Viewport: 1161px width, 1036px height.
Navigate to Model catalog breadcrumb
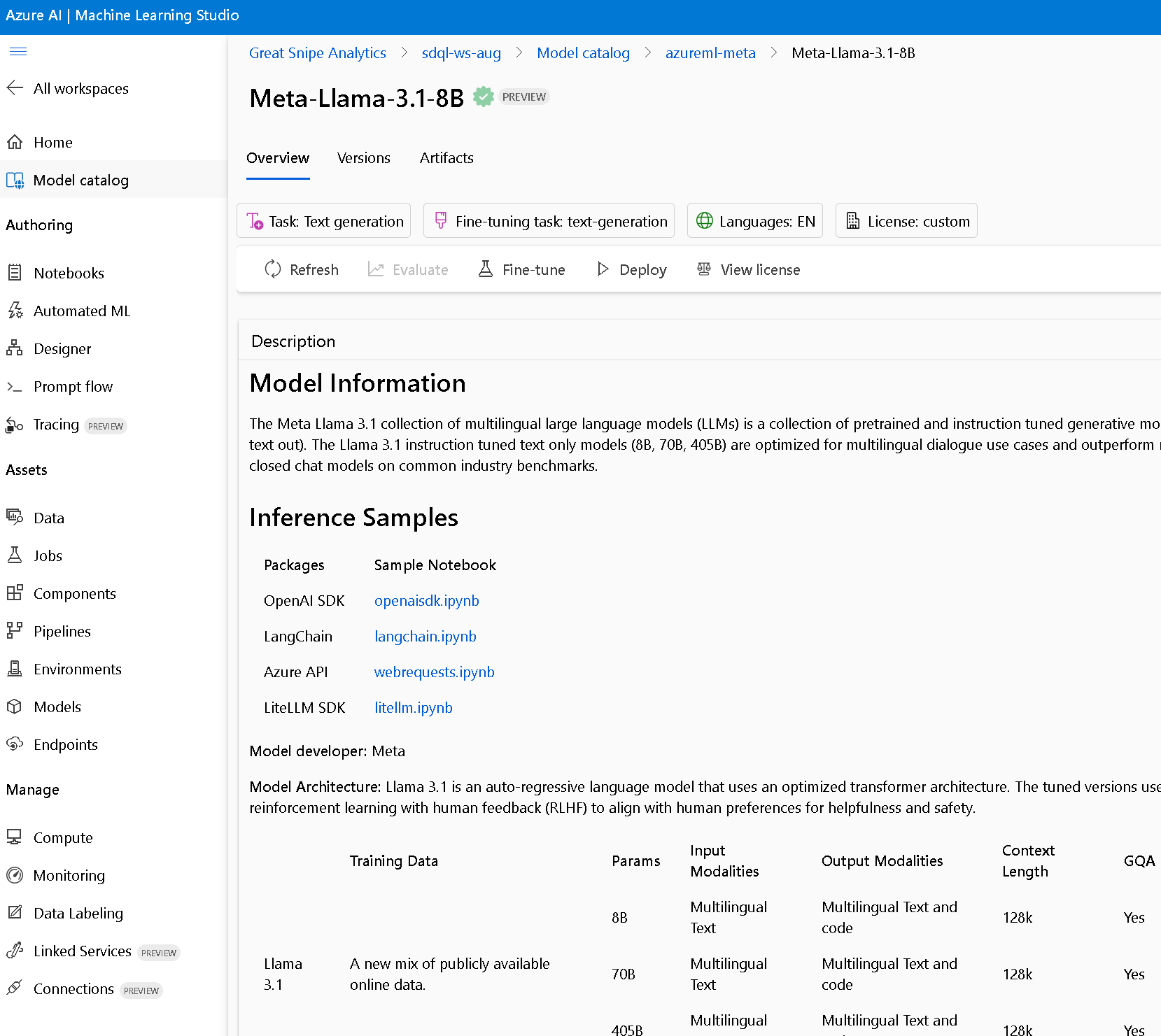pyautogui.click(x=584, y=53)
